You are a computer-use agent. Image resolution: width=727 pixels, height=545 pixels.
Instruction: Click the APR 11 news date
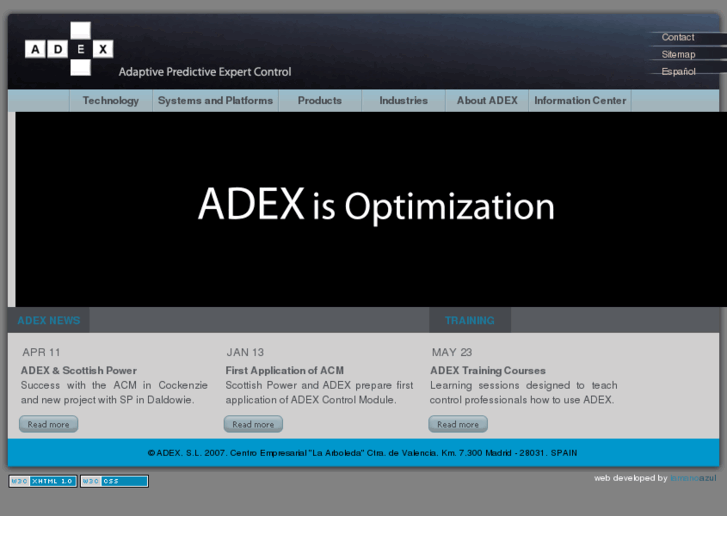click(x=41, y=352)
